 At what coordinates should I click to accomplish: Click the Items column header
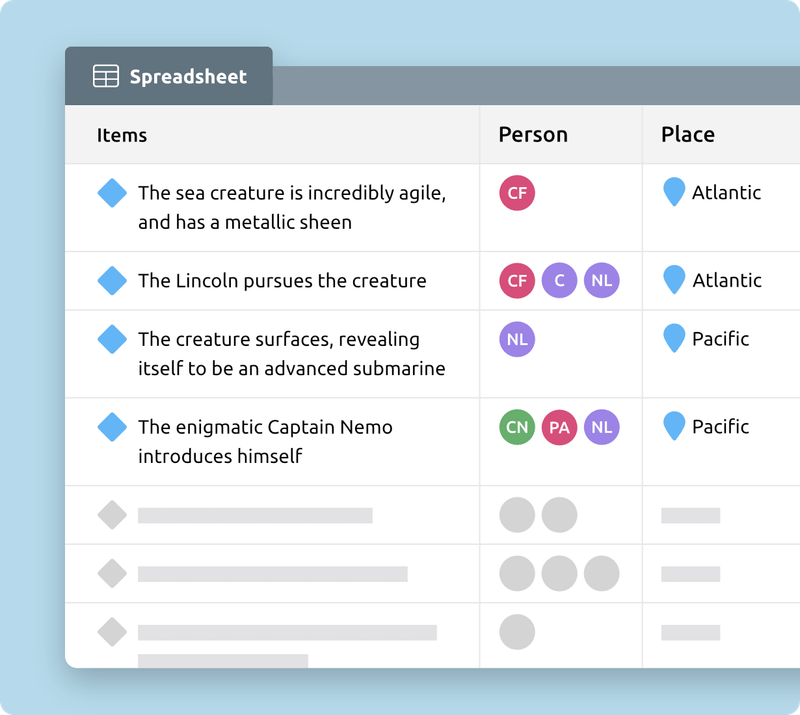tap(122, 136)
